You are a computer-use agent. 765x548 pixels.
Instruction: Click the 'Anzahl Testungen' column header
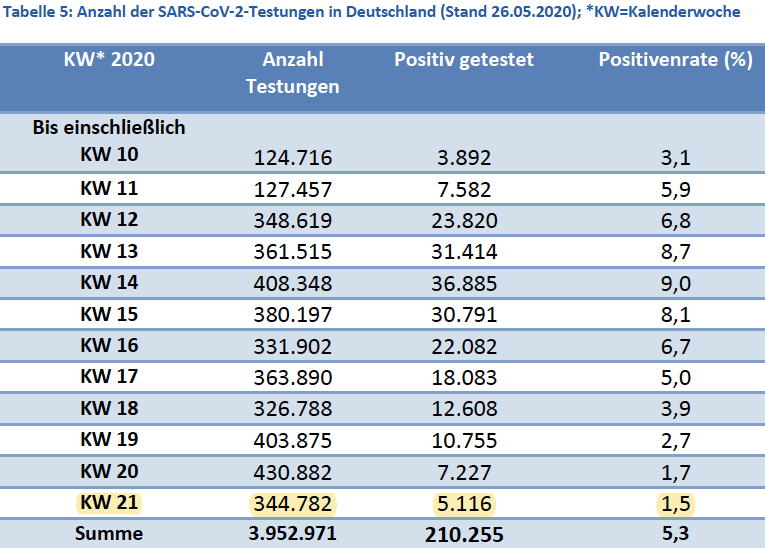pyautogui.click(x=292, y=73)
